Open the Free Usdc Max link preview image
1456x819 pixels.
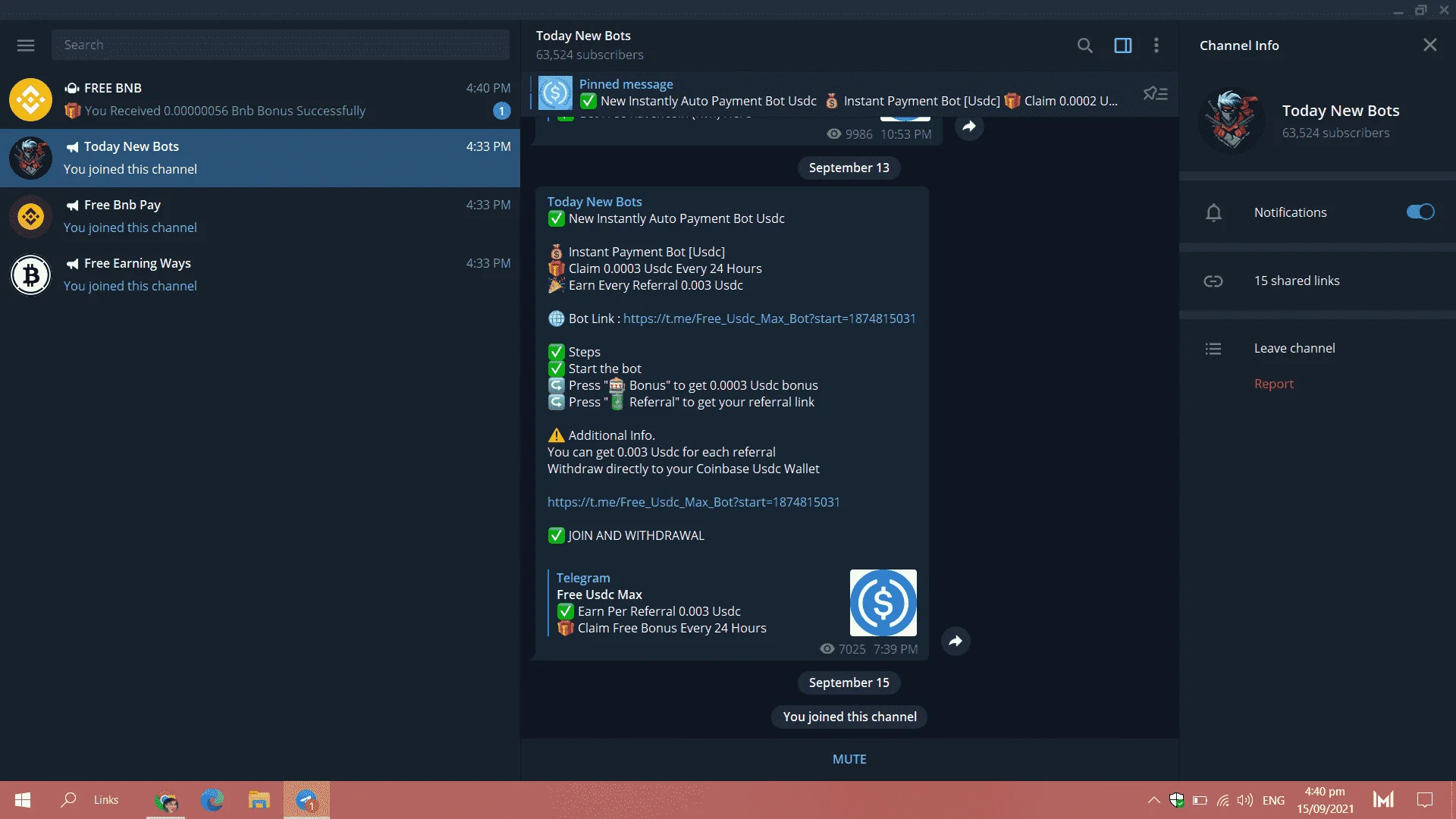[883, 603]
